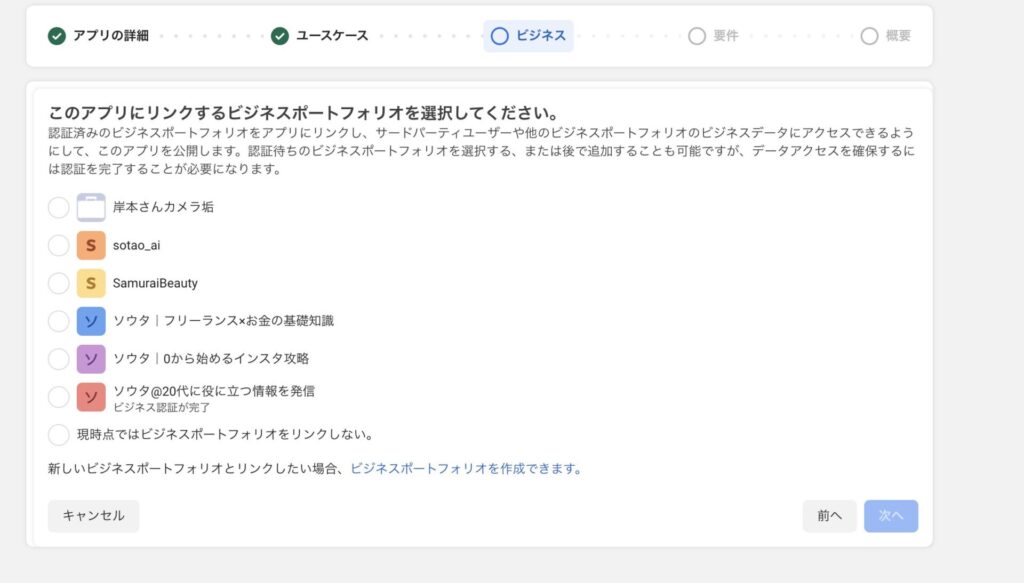The height and width of the screenshot is (583, 1024).
Task: Select the 岸本さんカメラ垢 radio button
Action: click(x=59, y=207)
